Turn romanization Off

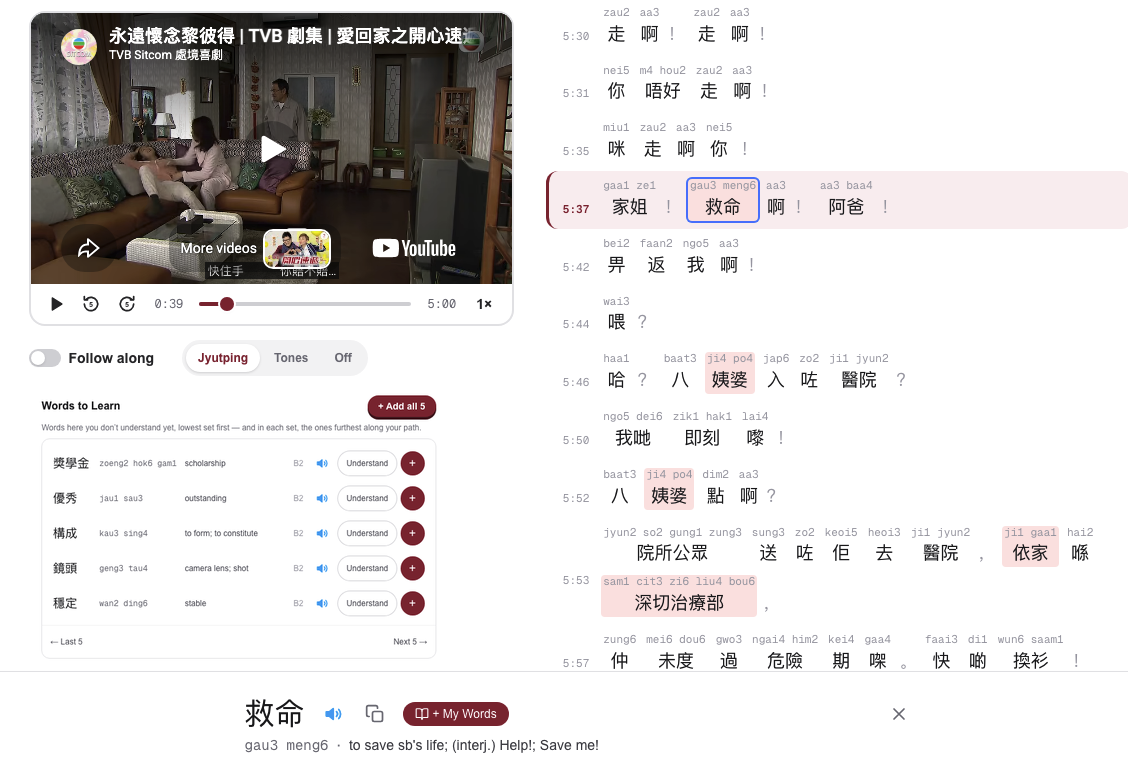[x=343, y=358]
